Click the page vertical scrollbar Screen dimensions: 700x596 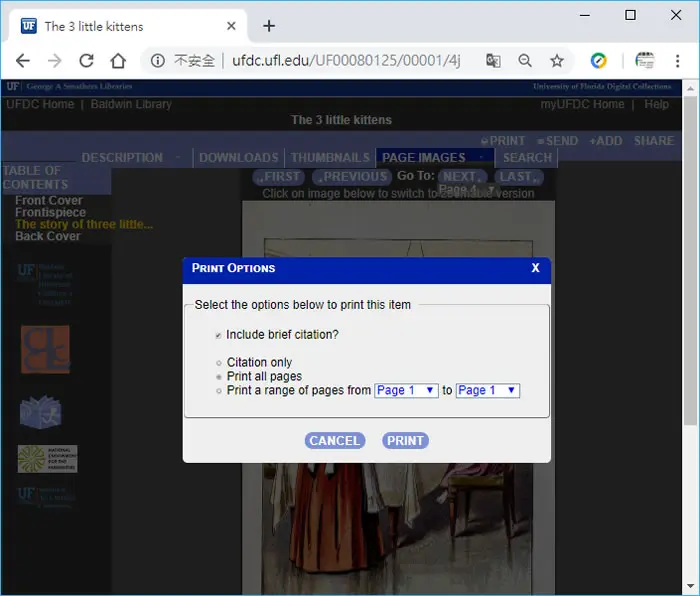pyautogui.click(x=691, y=261)
